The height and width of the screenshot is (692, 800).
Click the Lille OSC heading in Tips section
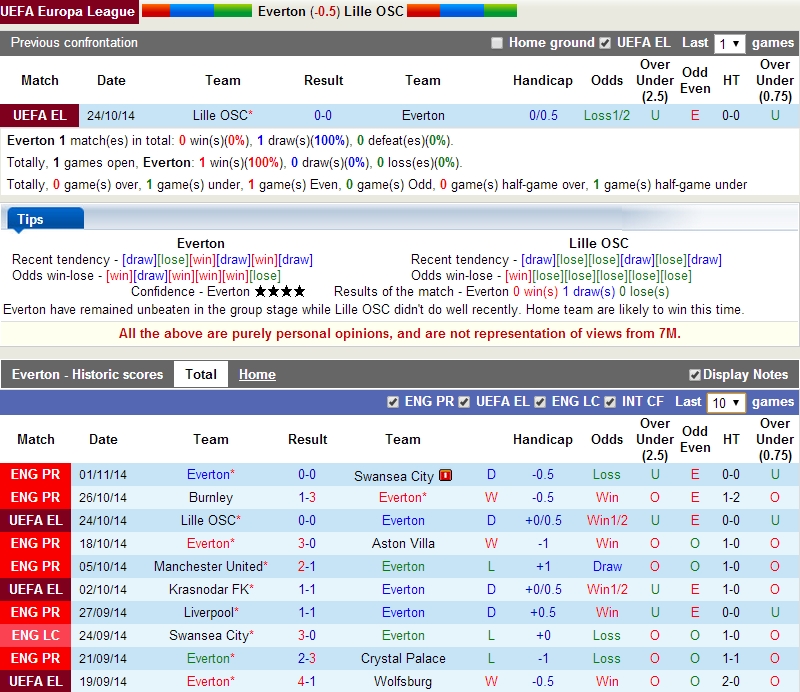pyautogui.click(x=598, y=243)
